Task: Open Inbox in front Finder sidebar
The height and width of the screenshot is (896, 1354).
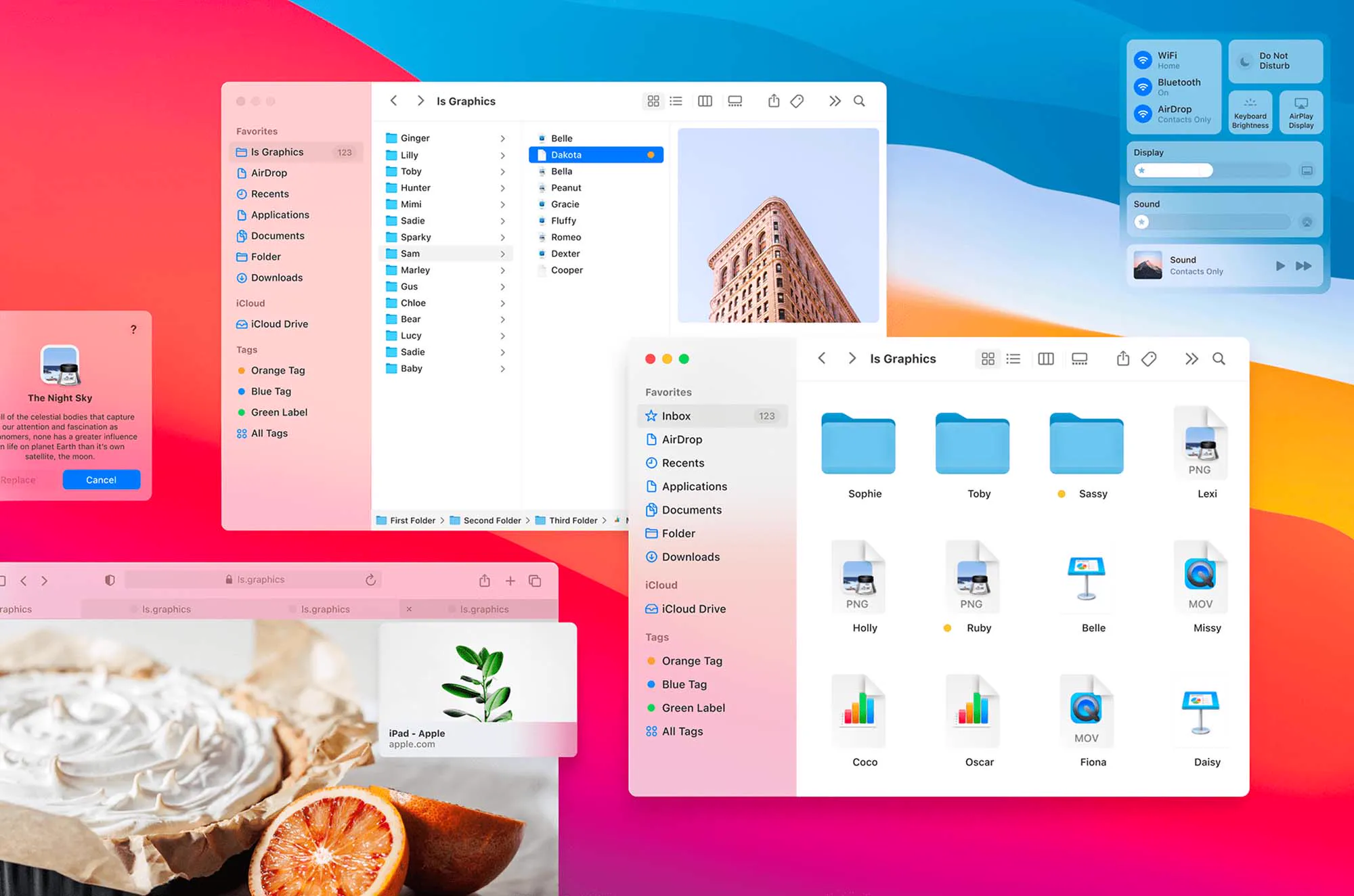Action: [x=712, y=416]
